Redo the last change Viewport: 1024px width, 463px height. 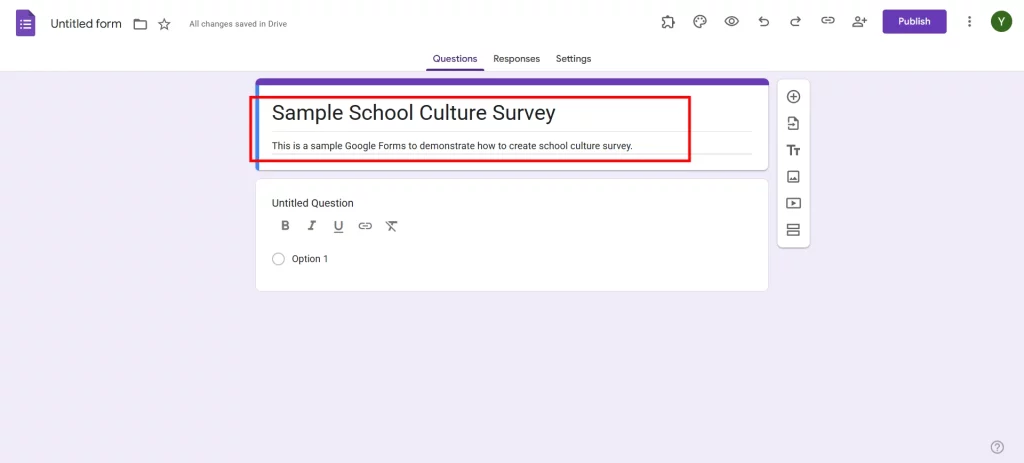click(795, 22)
